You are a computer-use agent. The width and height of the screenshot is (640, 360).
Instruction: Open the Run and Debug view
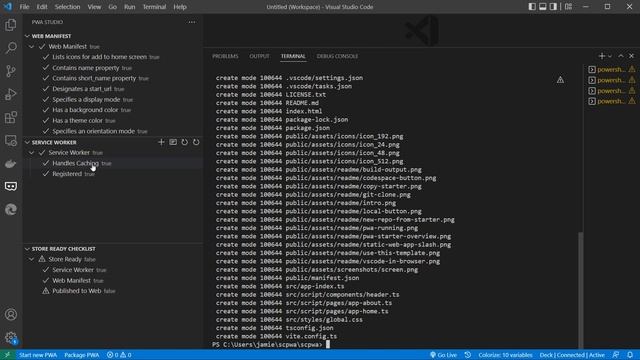tap(11, 94)
